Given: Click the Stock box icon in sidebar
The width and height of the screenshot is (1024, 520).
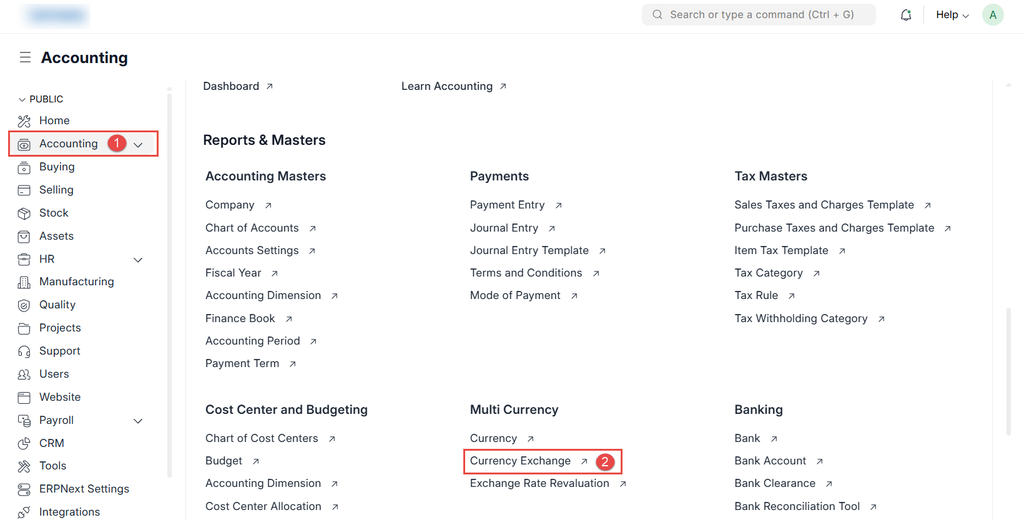Looking at the screenshot, I should [24, 213].
